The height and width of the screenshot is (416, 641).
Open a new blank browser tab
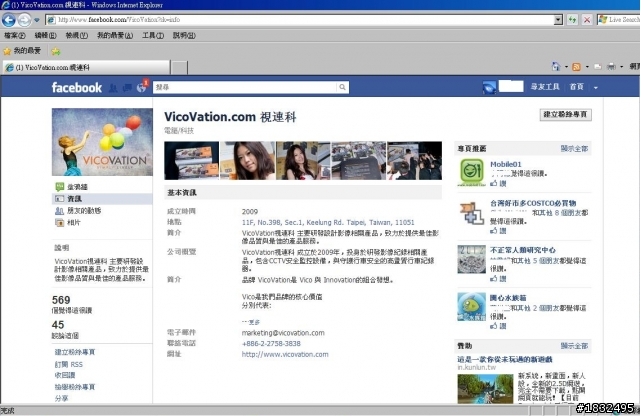point(179,67)
